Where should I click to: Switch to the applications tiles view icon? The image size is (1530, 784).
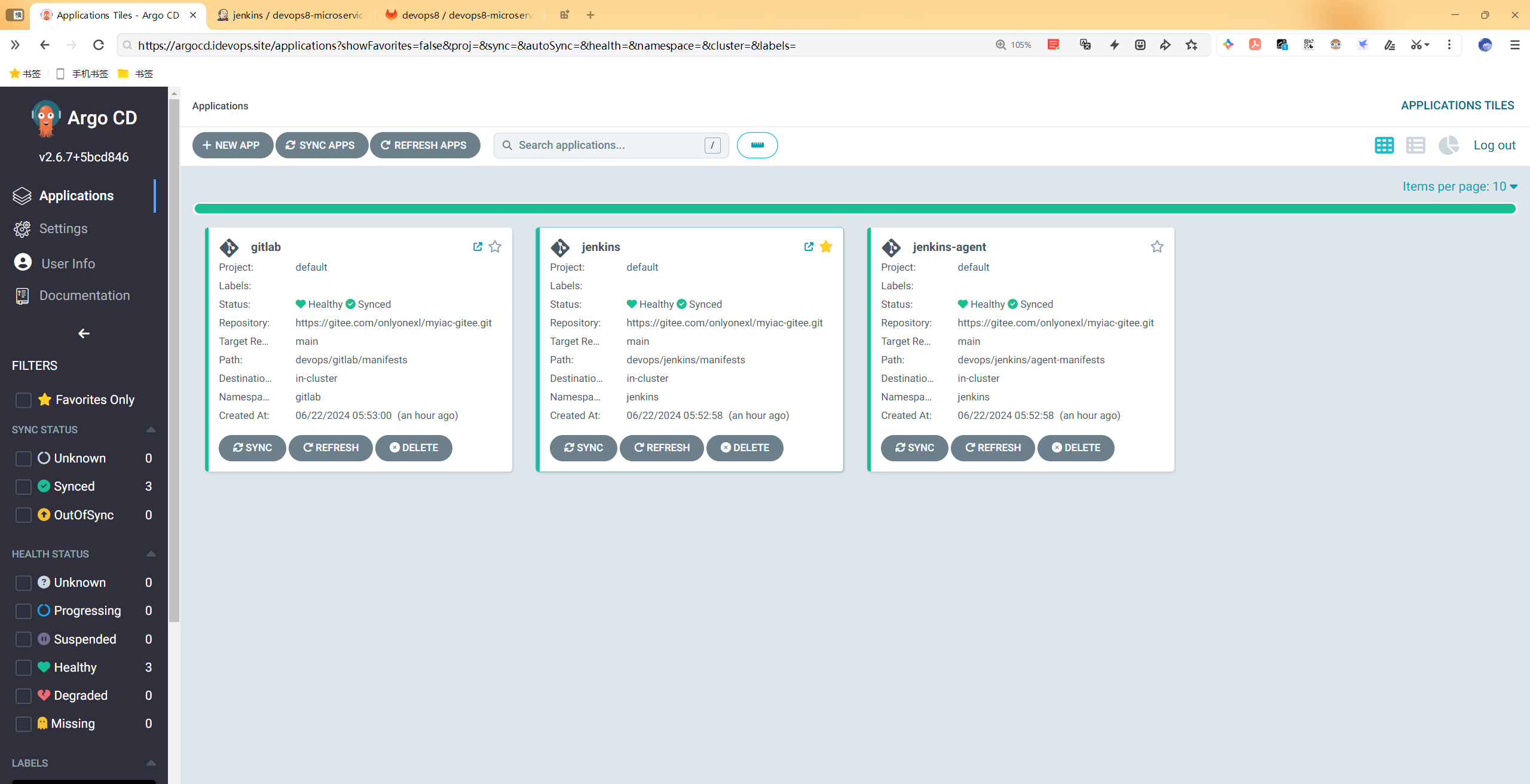click(1384, 145)
